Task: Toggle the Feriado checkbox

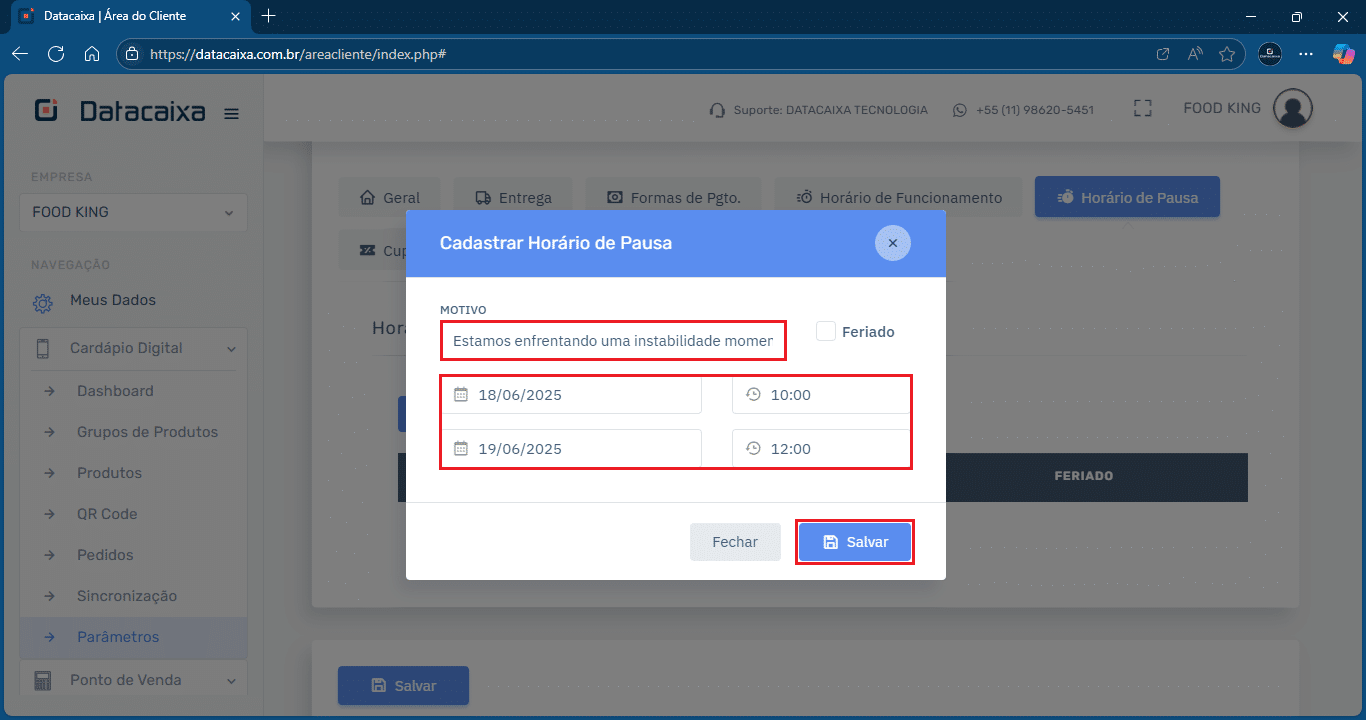Action: pos(826,331)
